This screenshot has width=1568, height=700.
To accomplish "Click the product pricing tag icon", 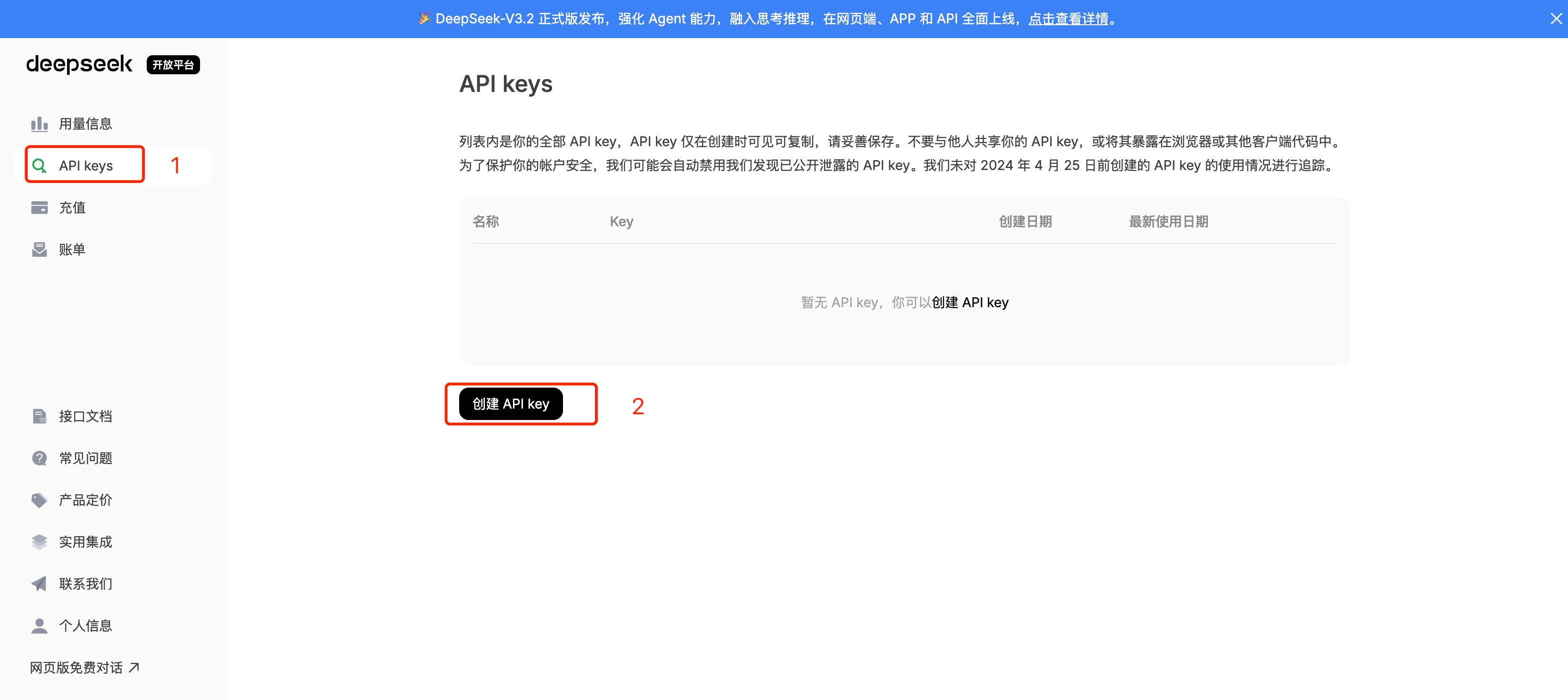I will tap(40, 500).
